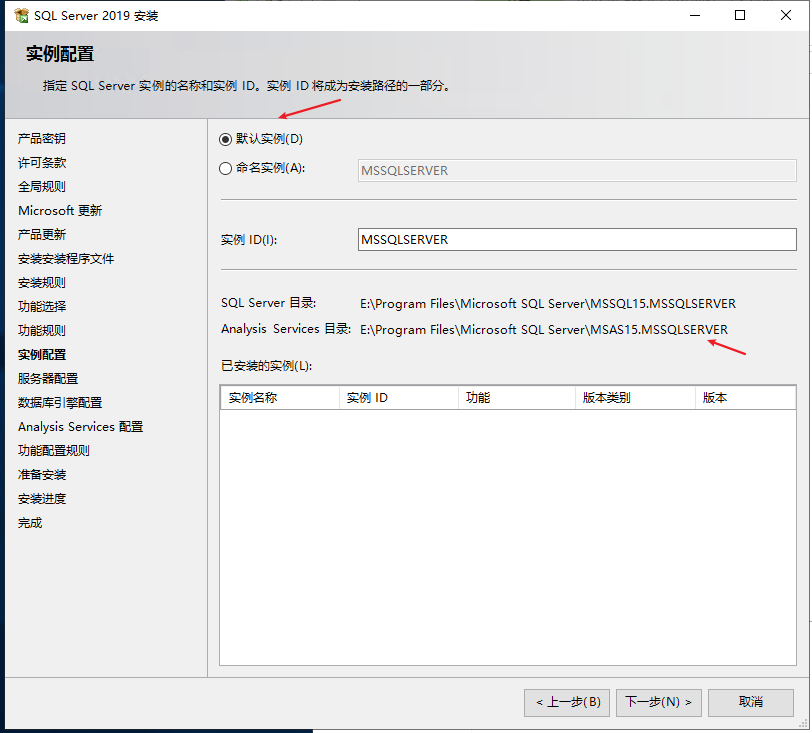The height and width of the screenshot is (733, 812).
Task: Select 功能选择 in the step list
Action: 42,307
